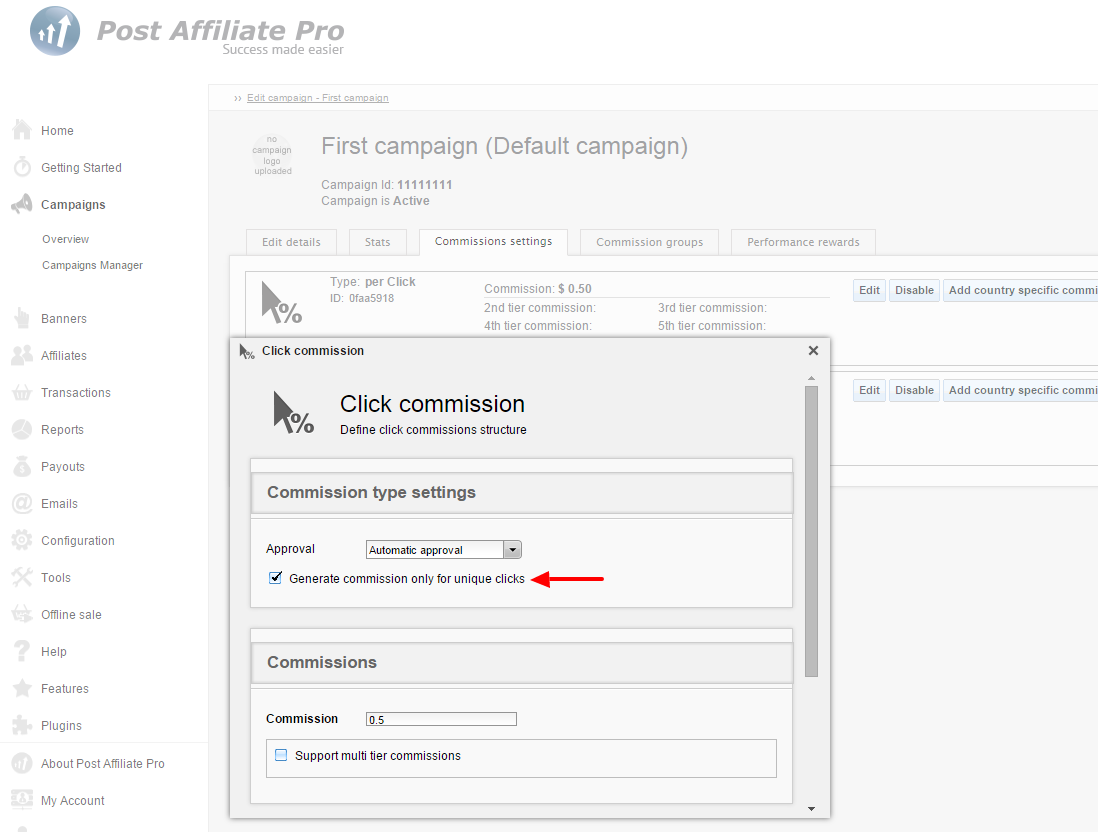Open Overview under Campaigns
The width and height of the screenshot is (1098, 832).
point(66,239)
